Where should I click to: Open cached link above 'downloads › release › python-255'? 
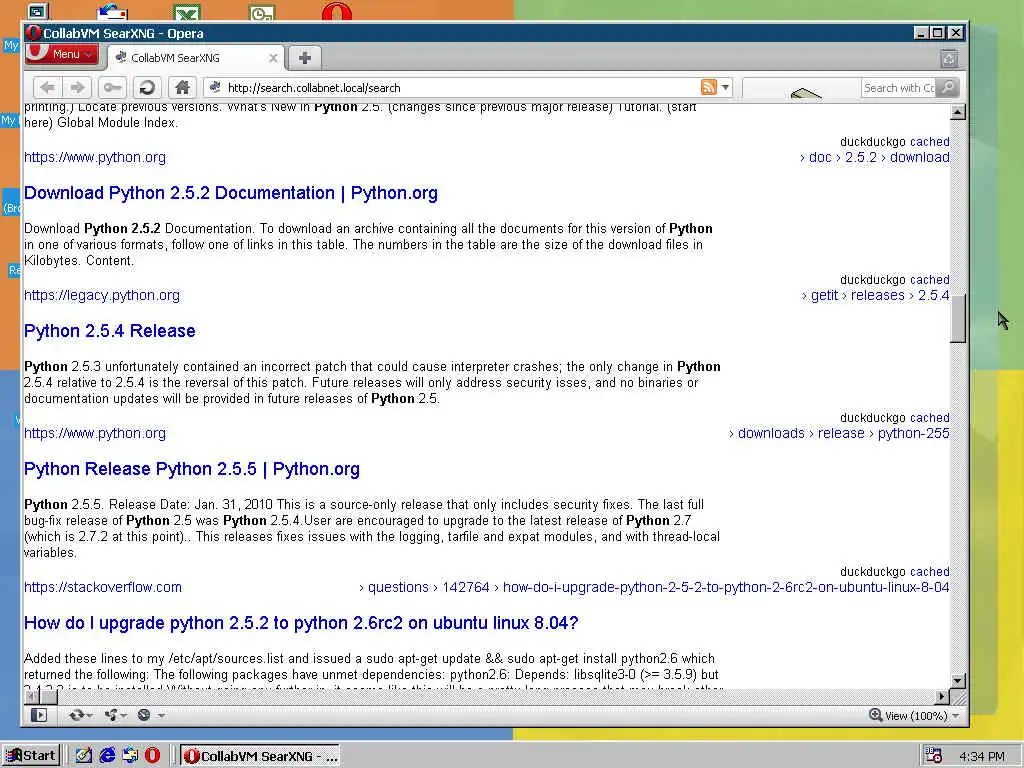929,418
